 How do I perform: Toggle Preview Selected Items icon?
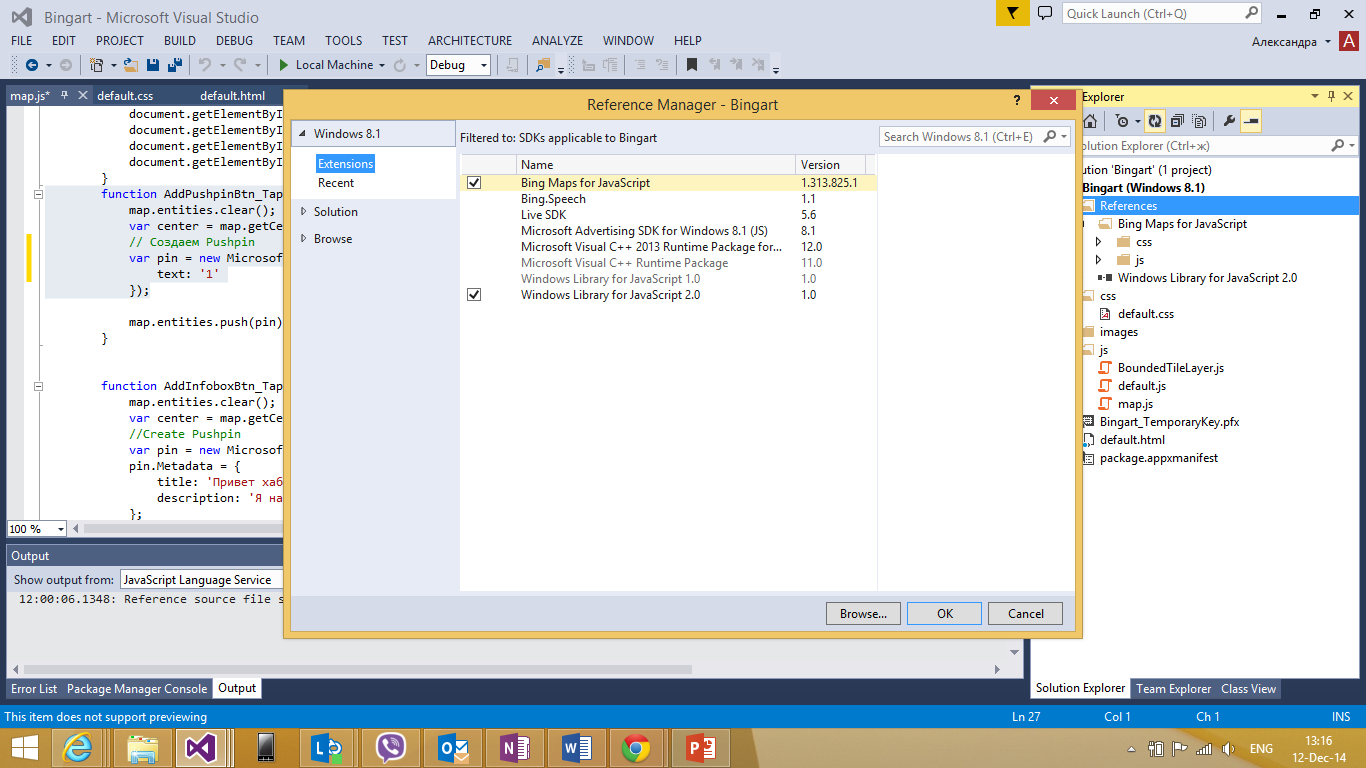click(x=1251, y=121)
